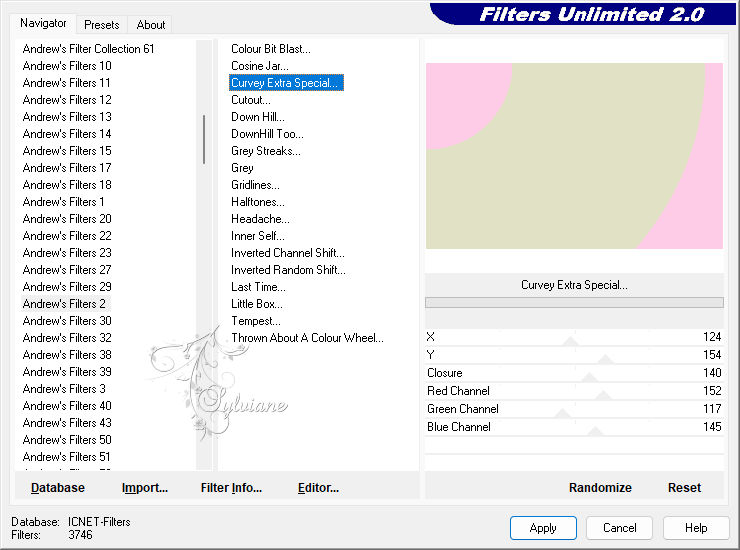Image resolution: width=740 pixels, height=550 pixels.
Task: Choose the Colour Bit Blast... filter
Action: pos(271,49)
